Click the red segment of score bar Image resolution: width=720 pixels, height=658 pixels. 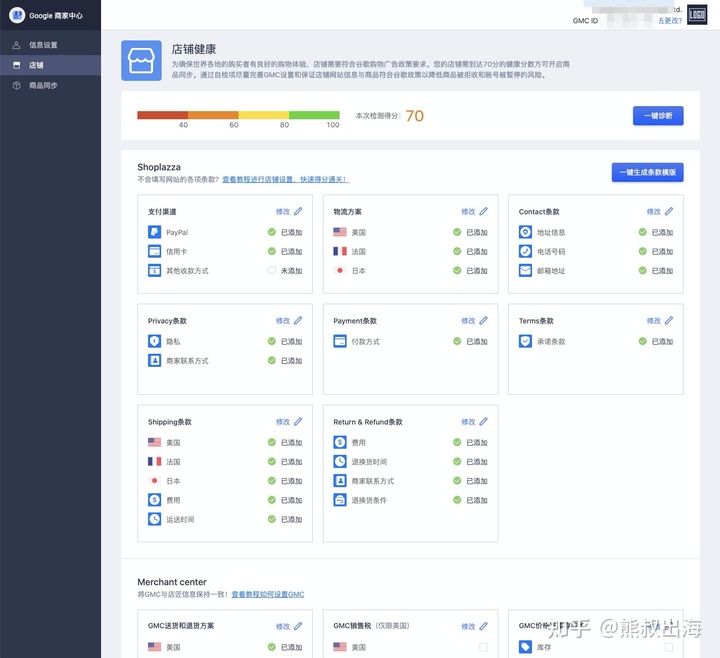[163, 115]
